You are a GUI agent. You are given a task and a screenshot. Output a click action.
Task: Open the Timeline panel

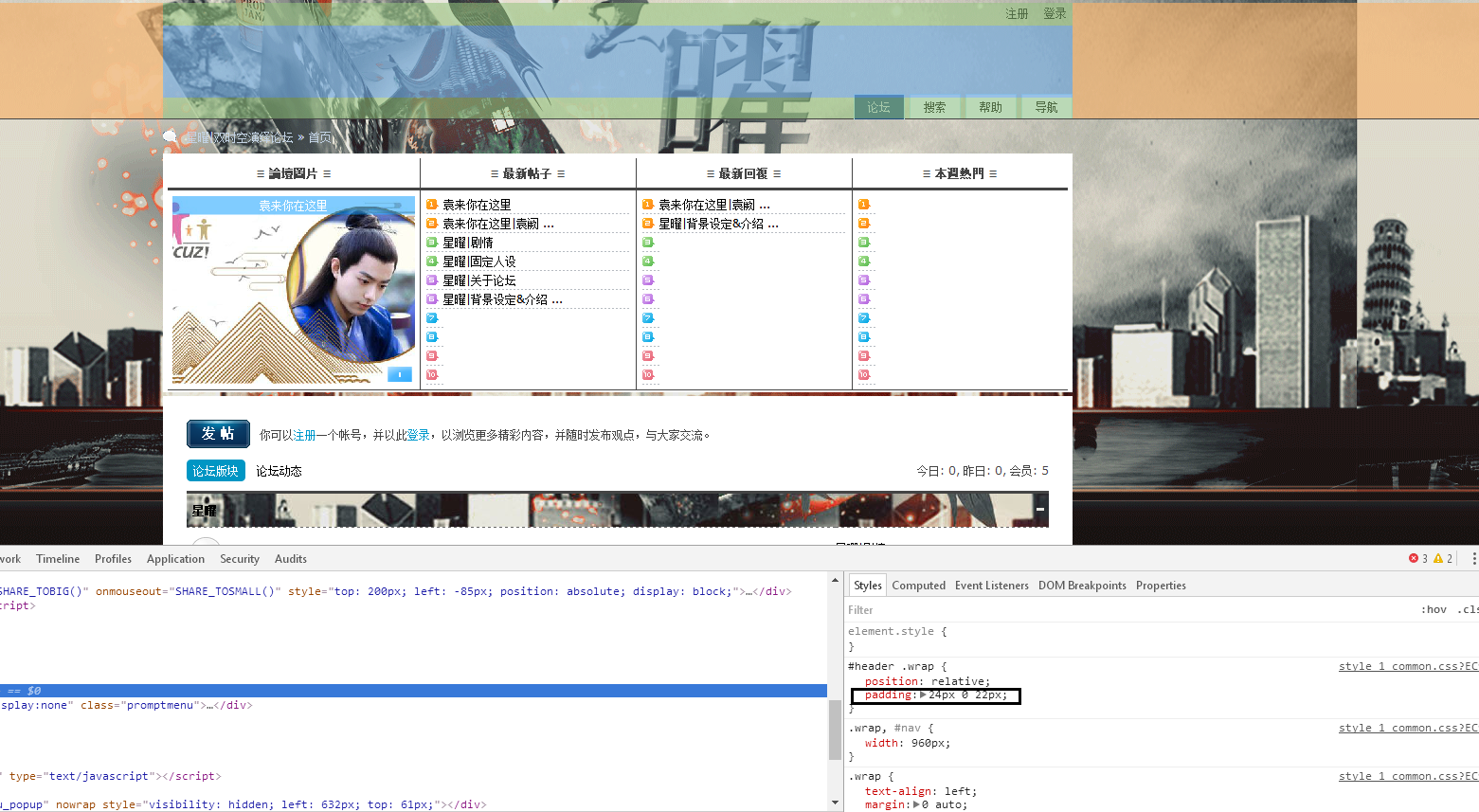point(58,559)
